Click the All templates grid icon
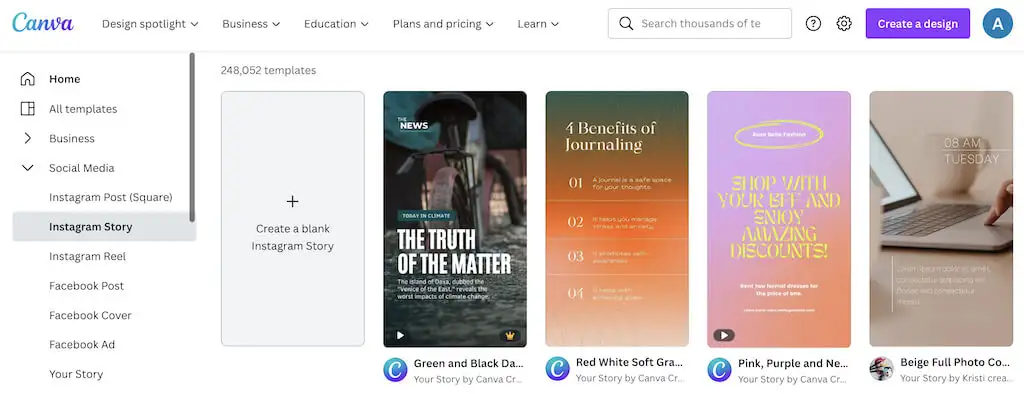Viewport: 1024px width, 394px height. click(27, 108)
